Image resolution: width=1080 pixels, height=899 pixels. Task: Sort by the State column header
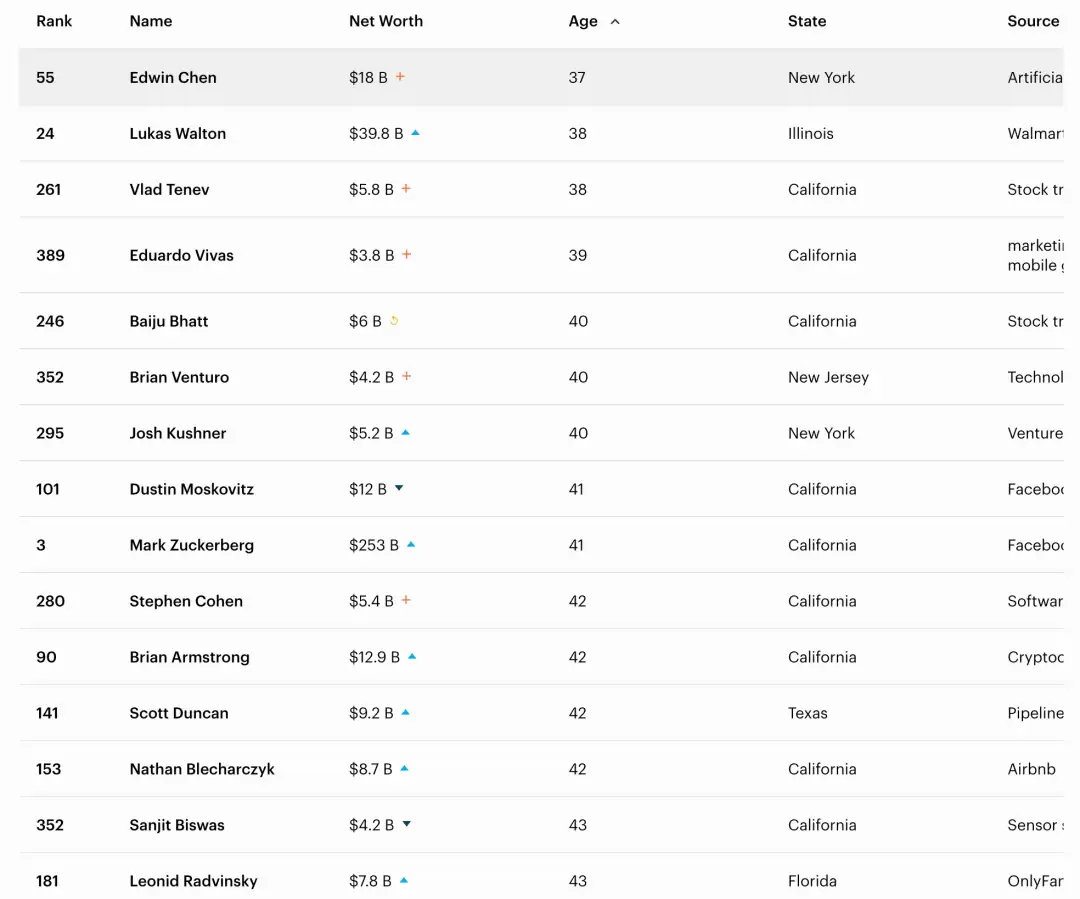[807, 21]
